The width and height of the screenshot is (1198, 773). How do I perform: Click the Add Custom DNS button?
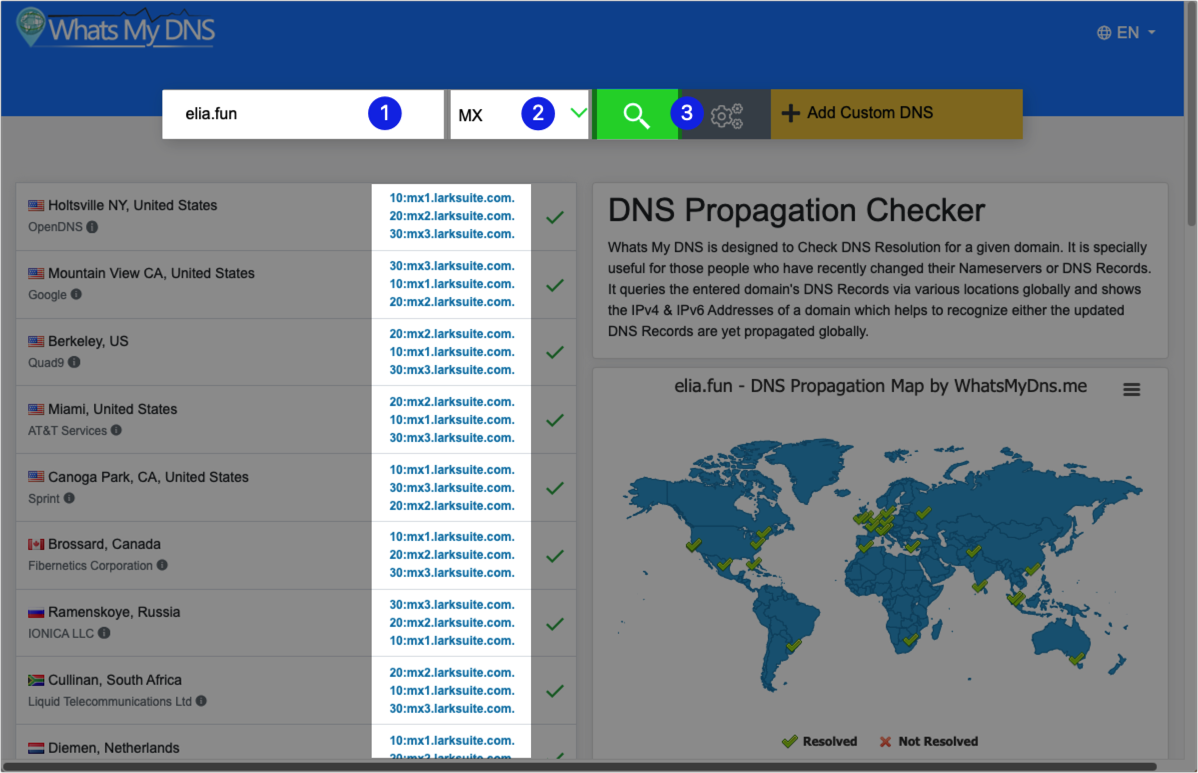[x=896, y=113]
